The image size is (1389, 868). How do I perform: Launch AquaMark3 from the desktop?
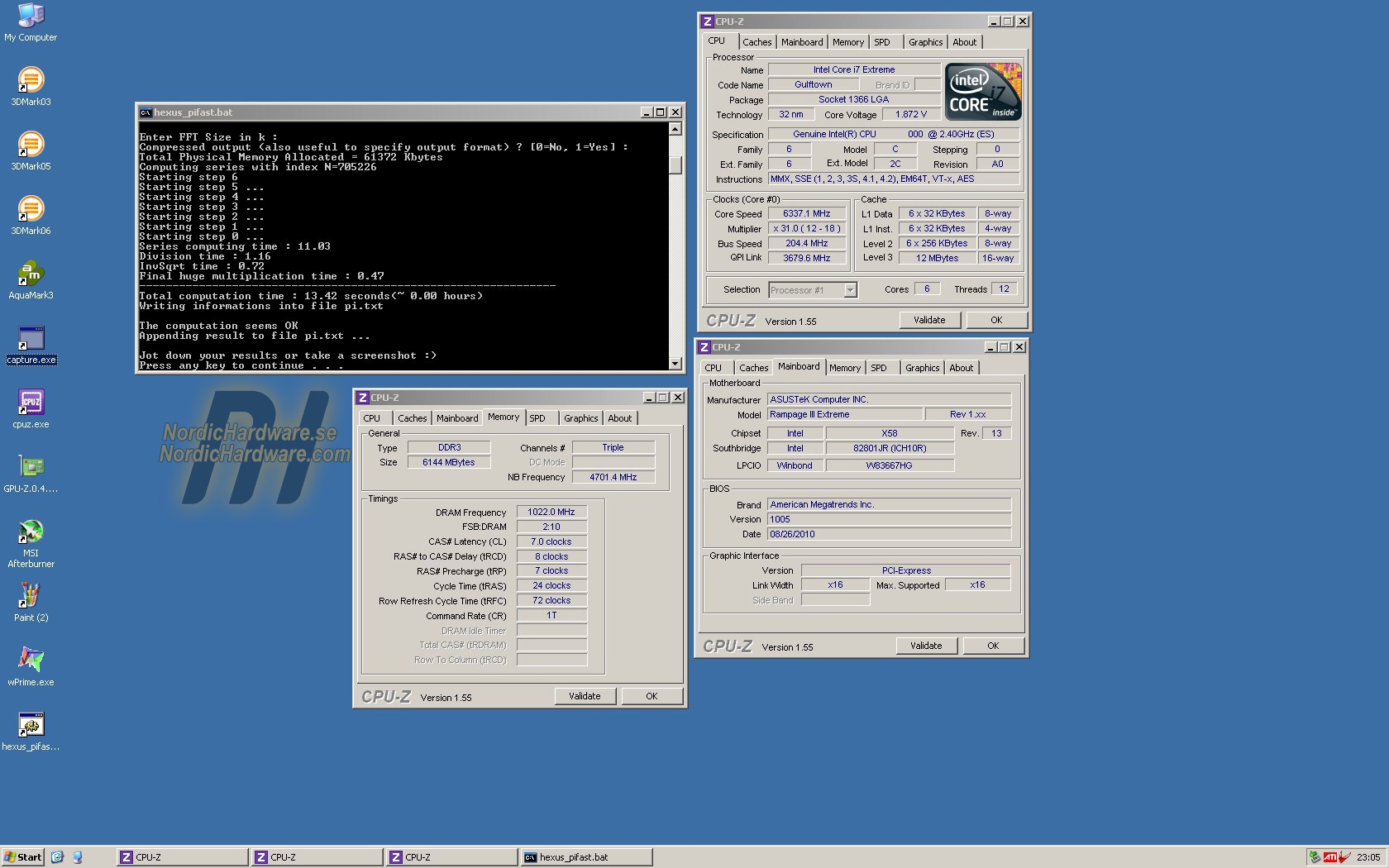tap(31, 274)
